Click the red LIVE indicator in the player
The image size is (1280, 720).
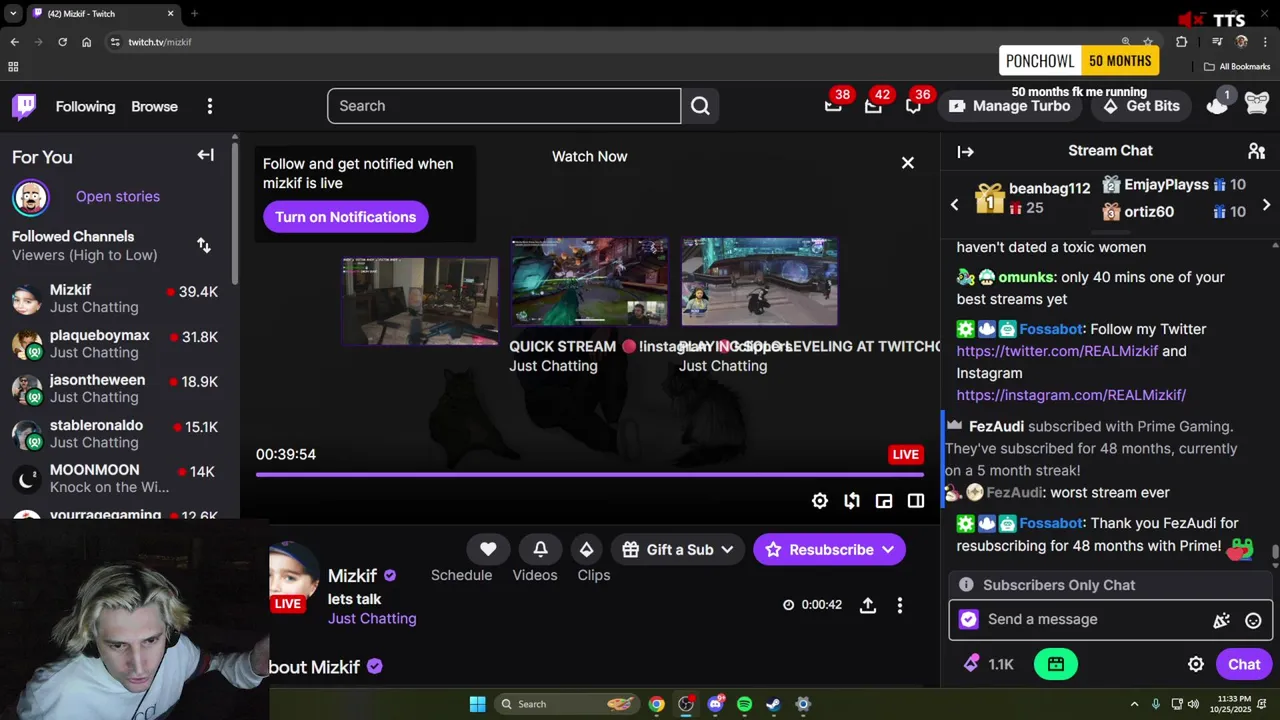click(905, 454)
